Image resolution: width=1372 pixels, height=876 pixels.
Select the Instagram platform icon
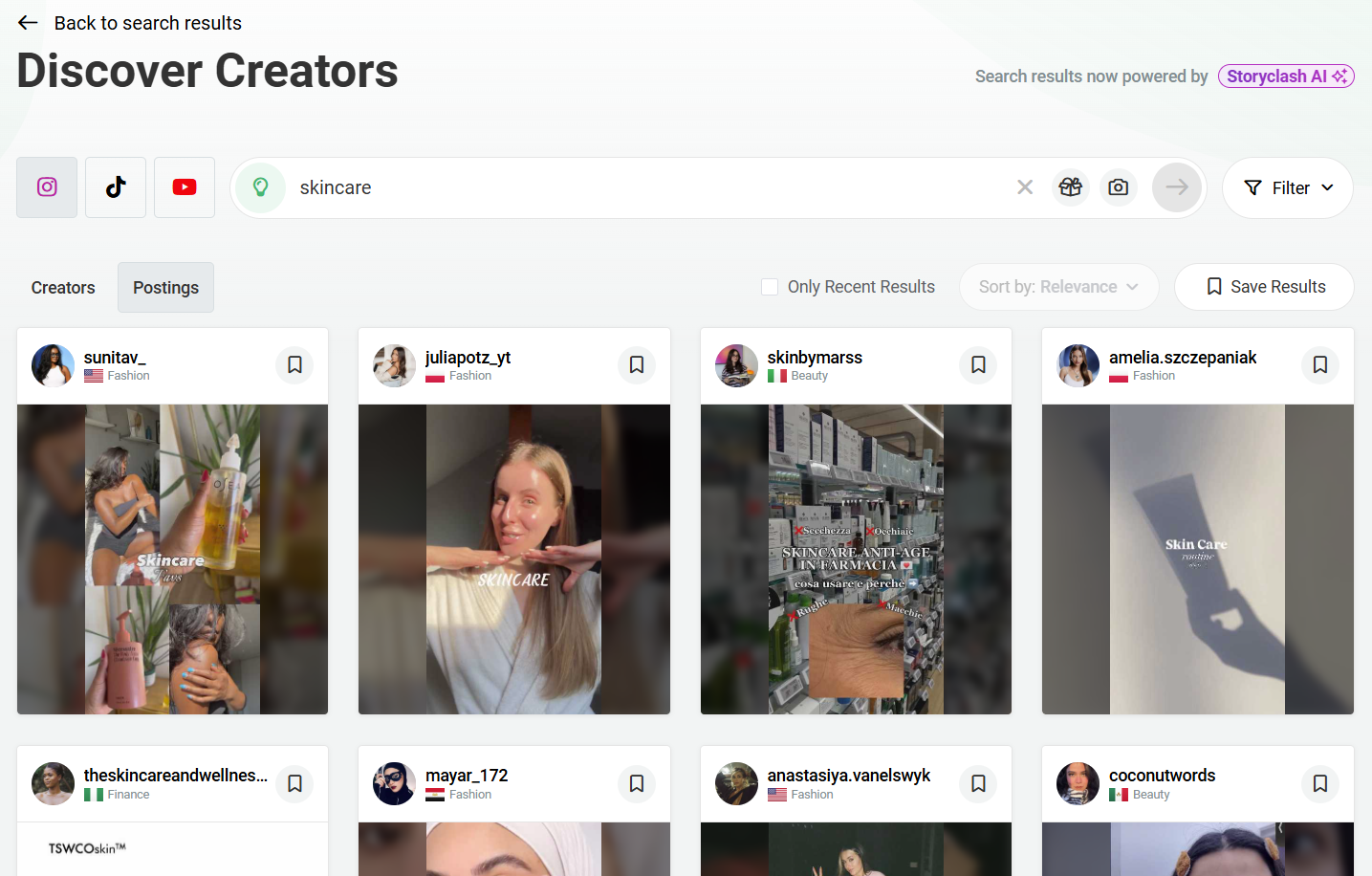46,187
